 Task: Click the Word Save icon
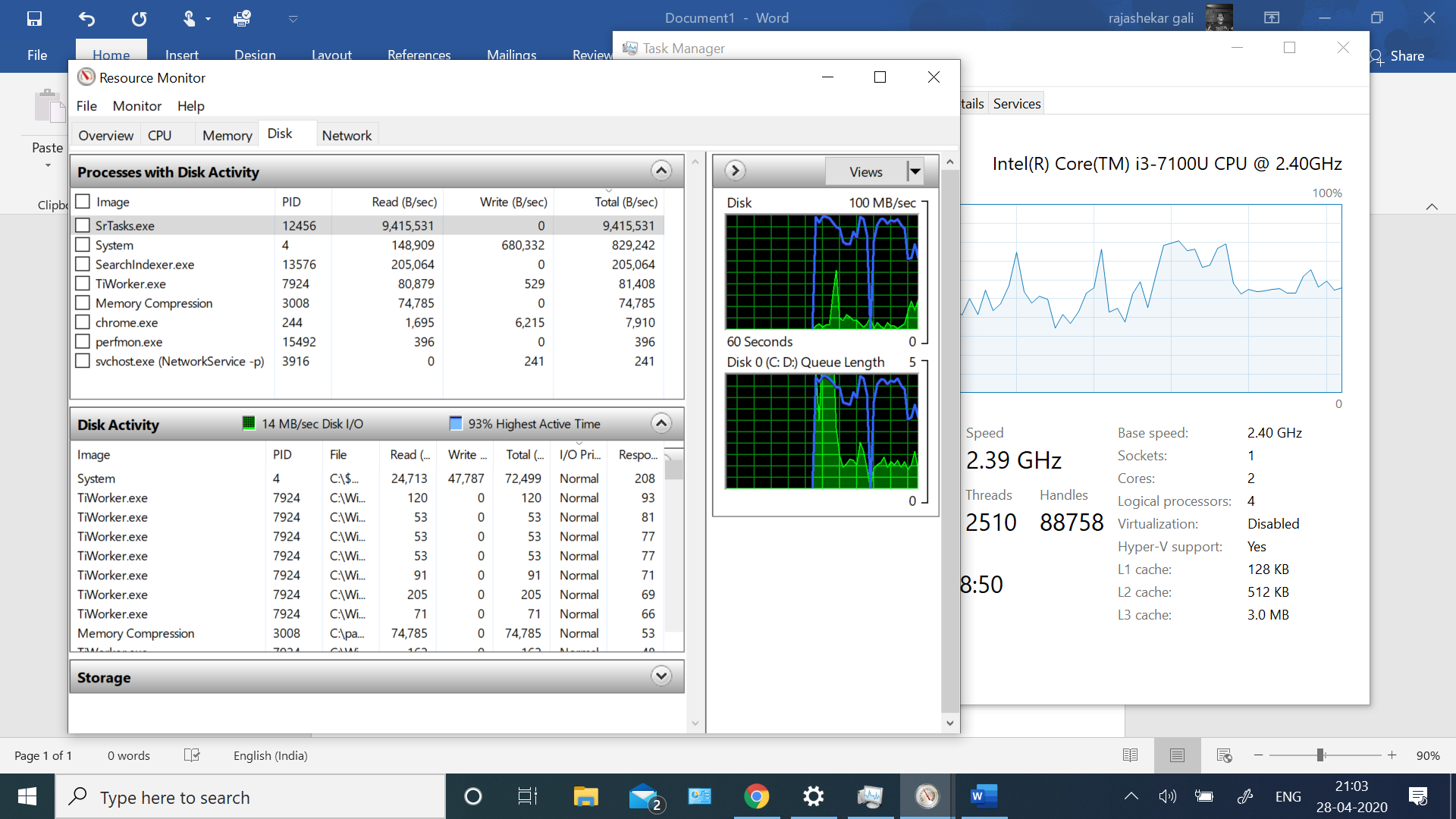pyautogui.click(x=34, y=18)
